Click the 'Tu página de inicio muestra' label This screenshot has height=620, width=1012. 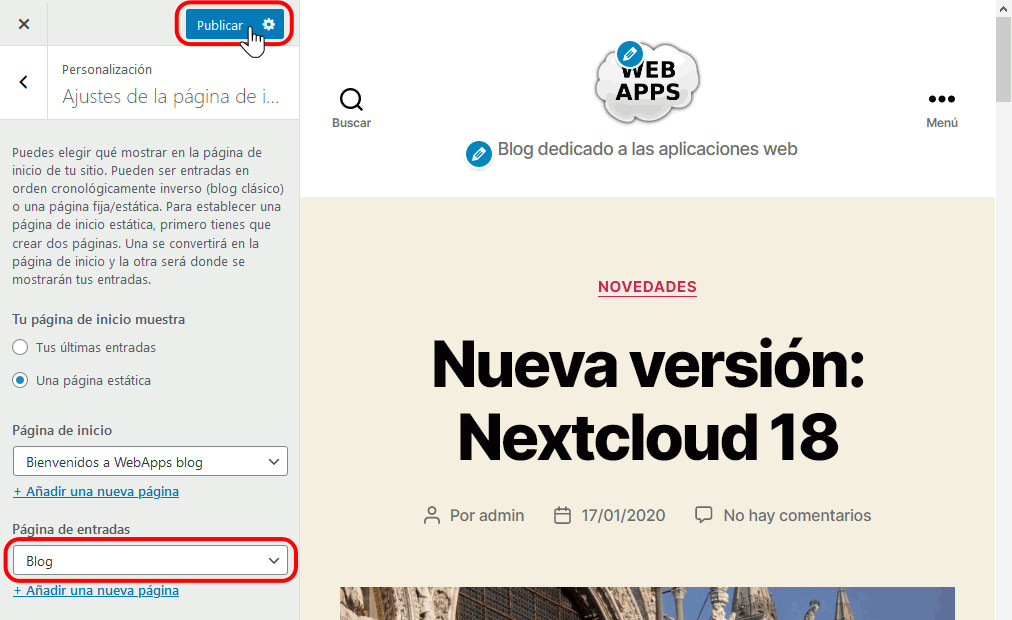[x=99, y=319]
